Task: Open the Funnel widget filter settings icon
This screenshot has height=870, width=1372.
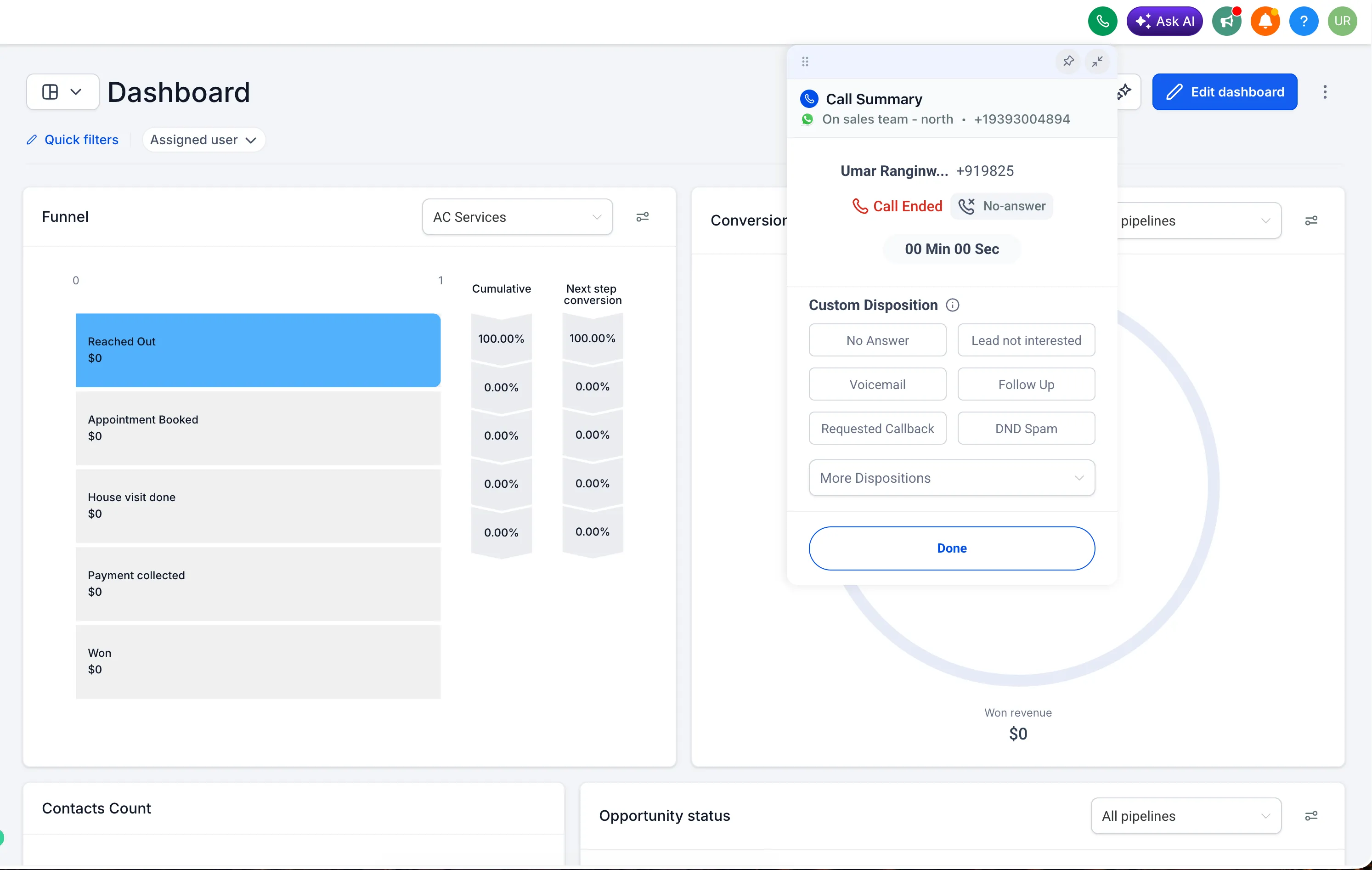Action: [x=642, y=217]
